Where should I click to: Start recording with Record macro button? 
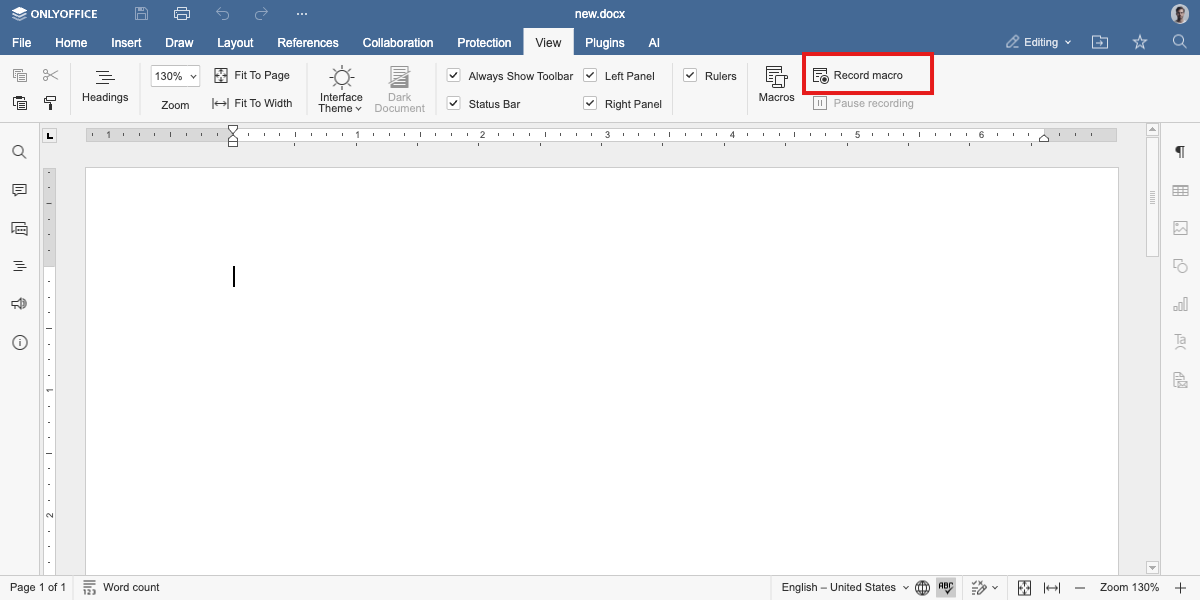pyautogui.click(x=858, y=75)
